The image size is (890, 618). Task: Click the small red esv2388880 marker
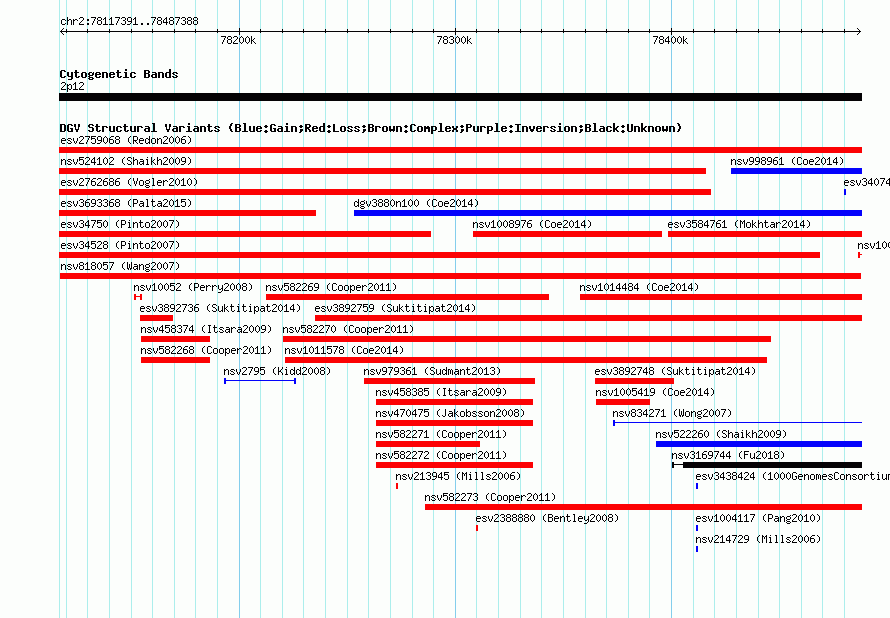click(477, 528)
